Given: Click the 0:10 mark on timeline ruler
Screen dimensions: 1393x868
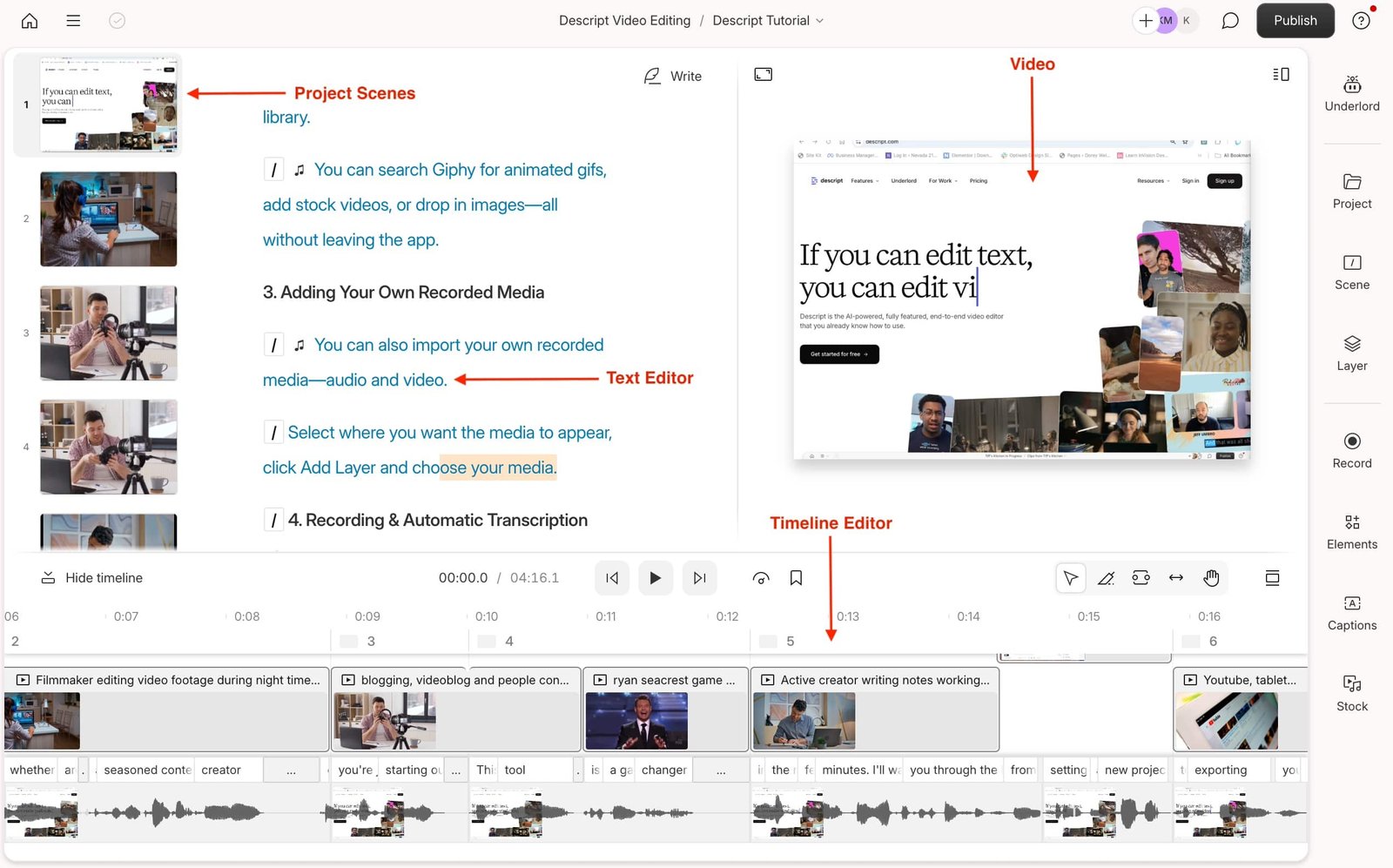Looking at the screenshot, I should point(486,616).
